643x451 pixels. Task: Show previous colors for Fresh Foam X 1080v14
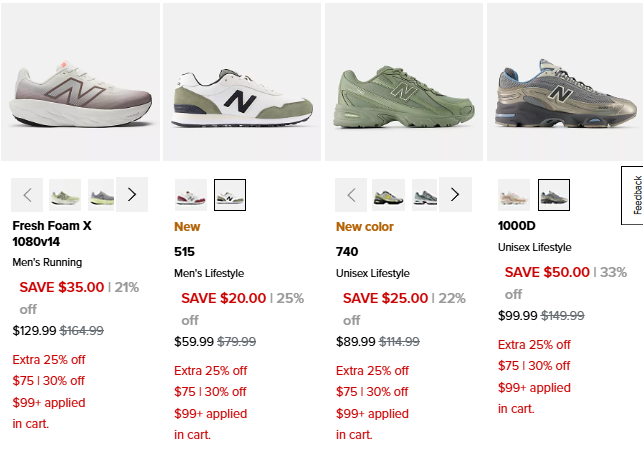click(28, 194)
